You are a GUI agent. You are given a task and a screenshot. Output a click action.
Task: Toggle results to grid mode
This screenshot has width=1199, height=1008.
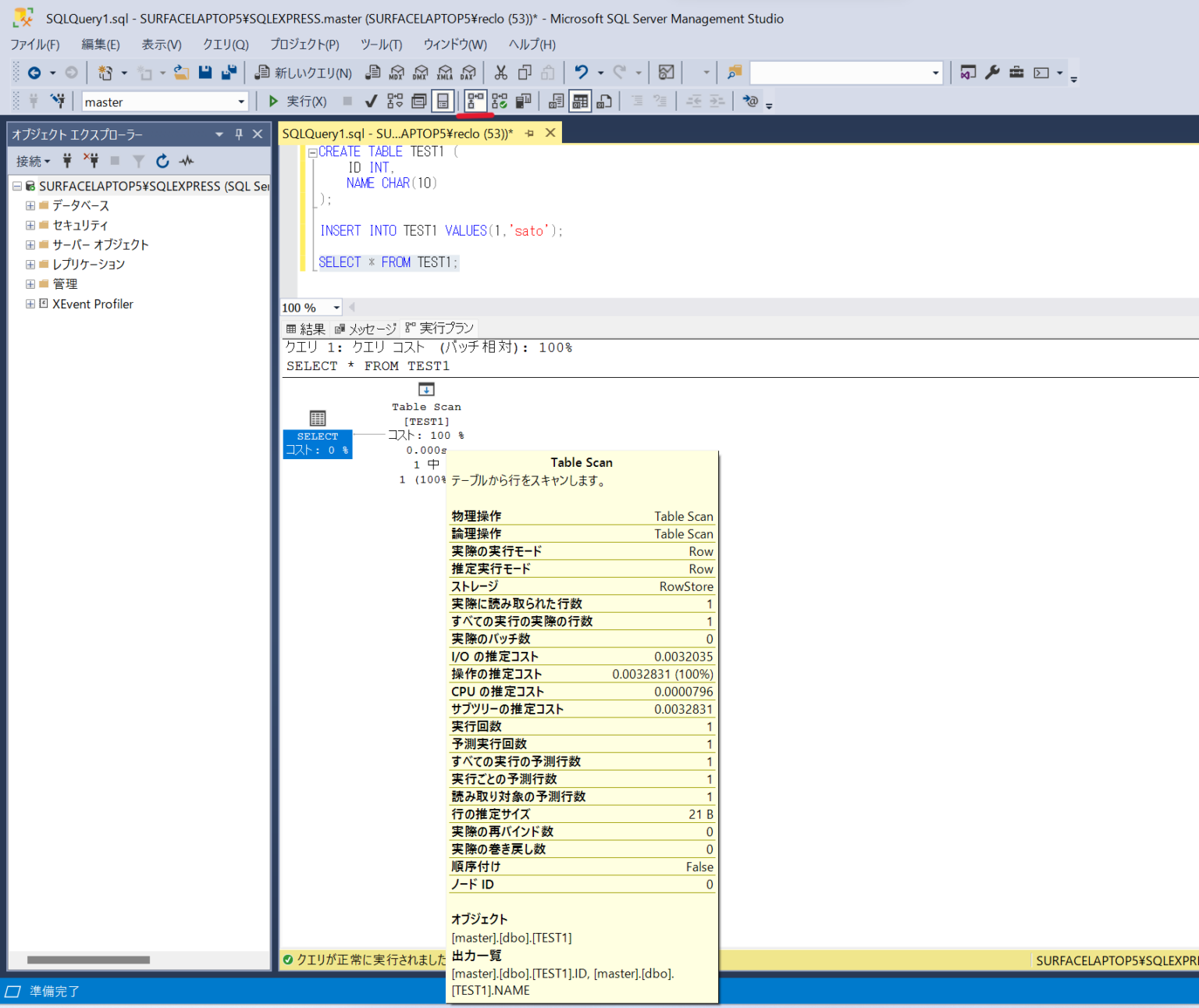(579, 101)
